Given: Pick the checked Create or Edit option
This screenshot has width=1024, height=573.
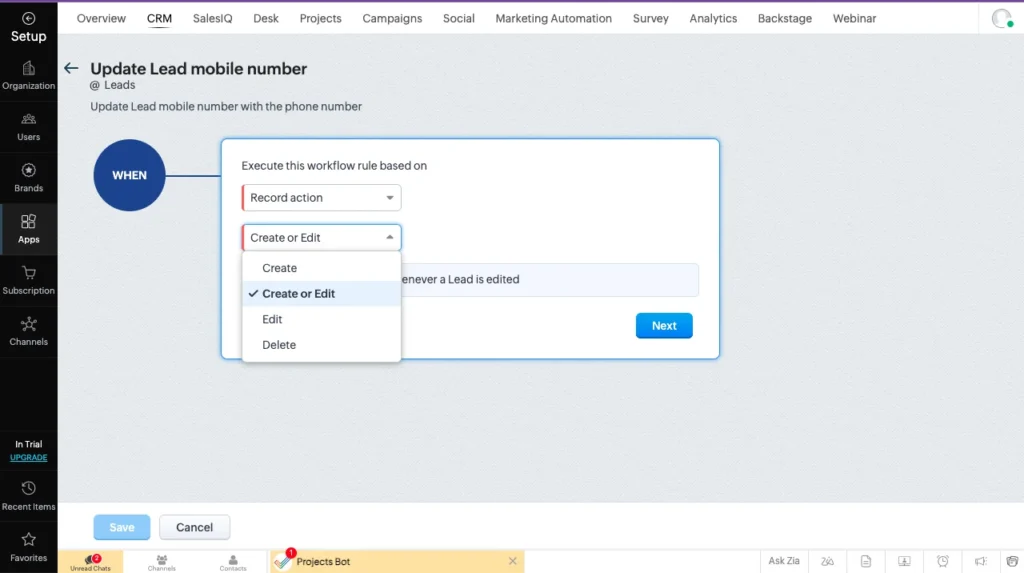Looking at the screenshot, I should (298, 294).
